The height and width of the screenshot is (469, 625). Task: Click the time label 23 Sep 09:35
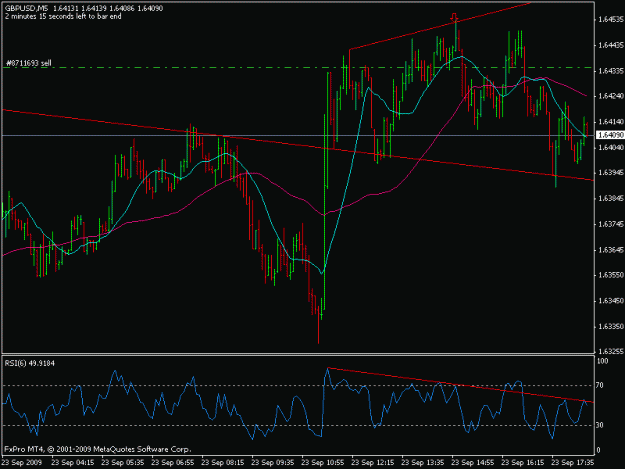[273, 463]
